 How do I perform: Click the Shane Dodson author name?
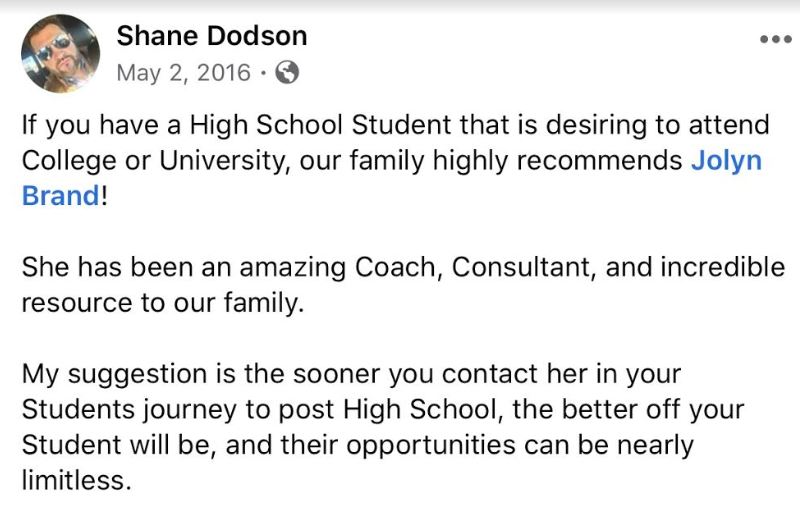tap(212, 36)
